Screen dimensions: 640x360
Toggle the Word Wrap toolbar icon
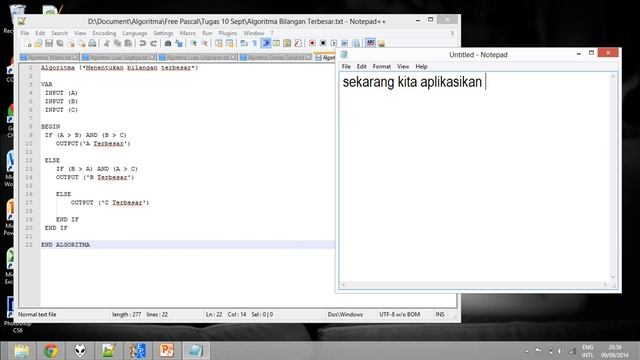244,44
